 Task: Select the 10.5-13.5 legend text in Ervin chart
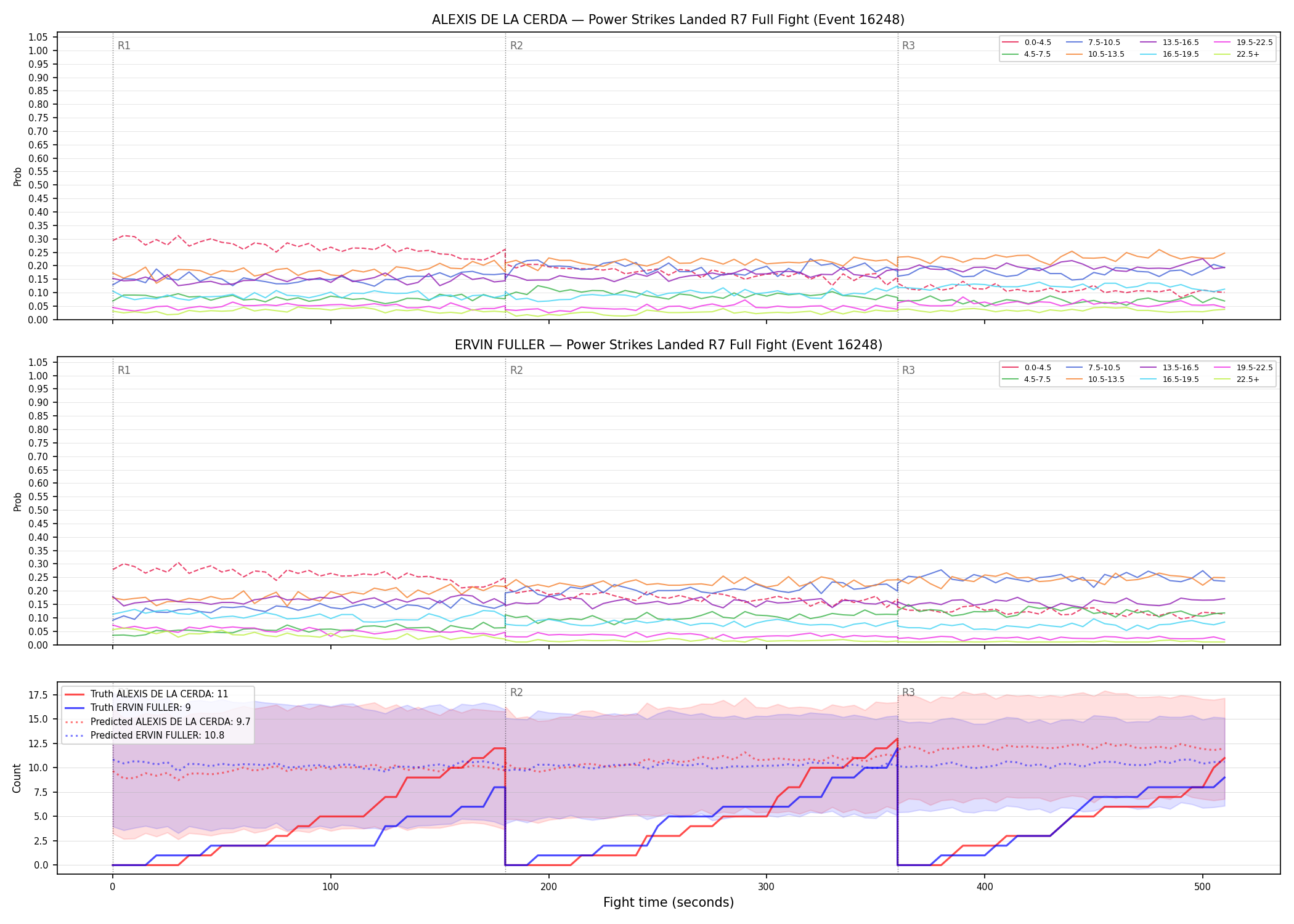pos(1106,379)
